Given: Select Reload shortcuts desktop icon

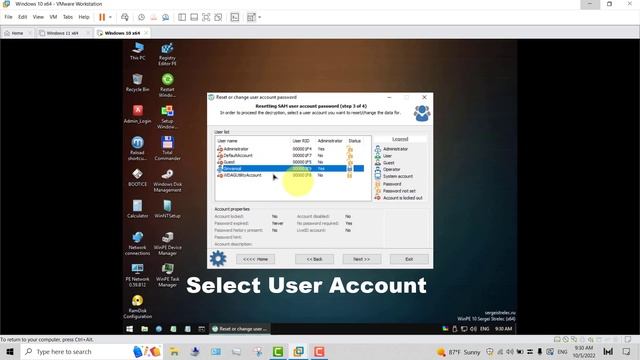Looking at the screenshot, I should [x=138, y=149].
